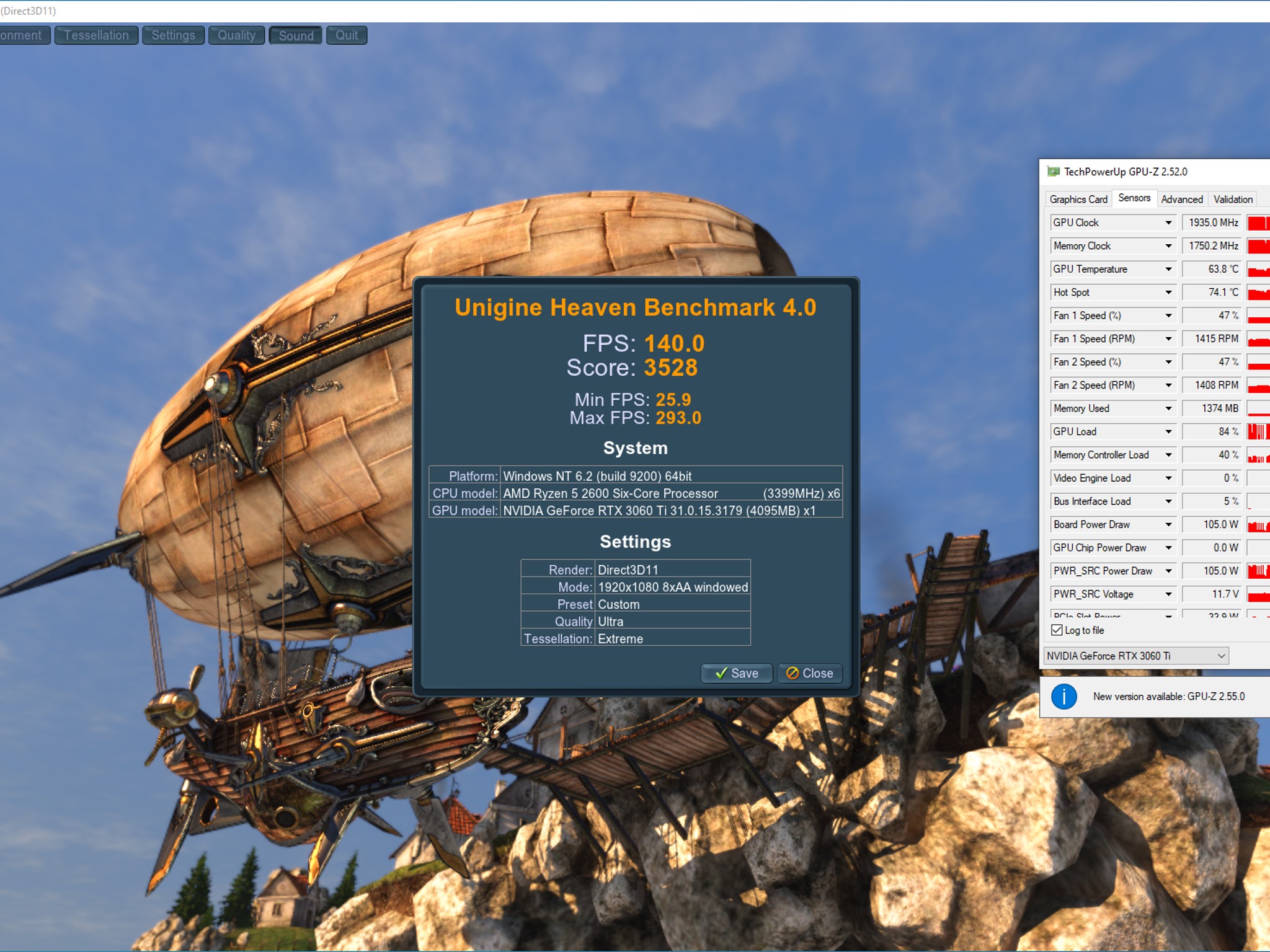Quit the Heaven benchmark

(x=347, y=35)
